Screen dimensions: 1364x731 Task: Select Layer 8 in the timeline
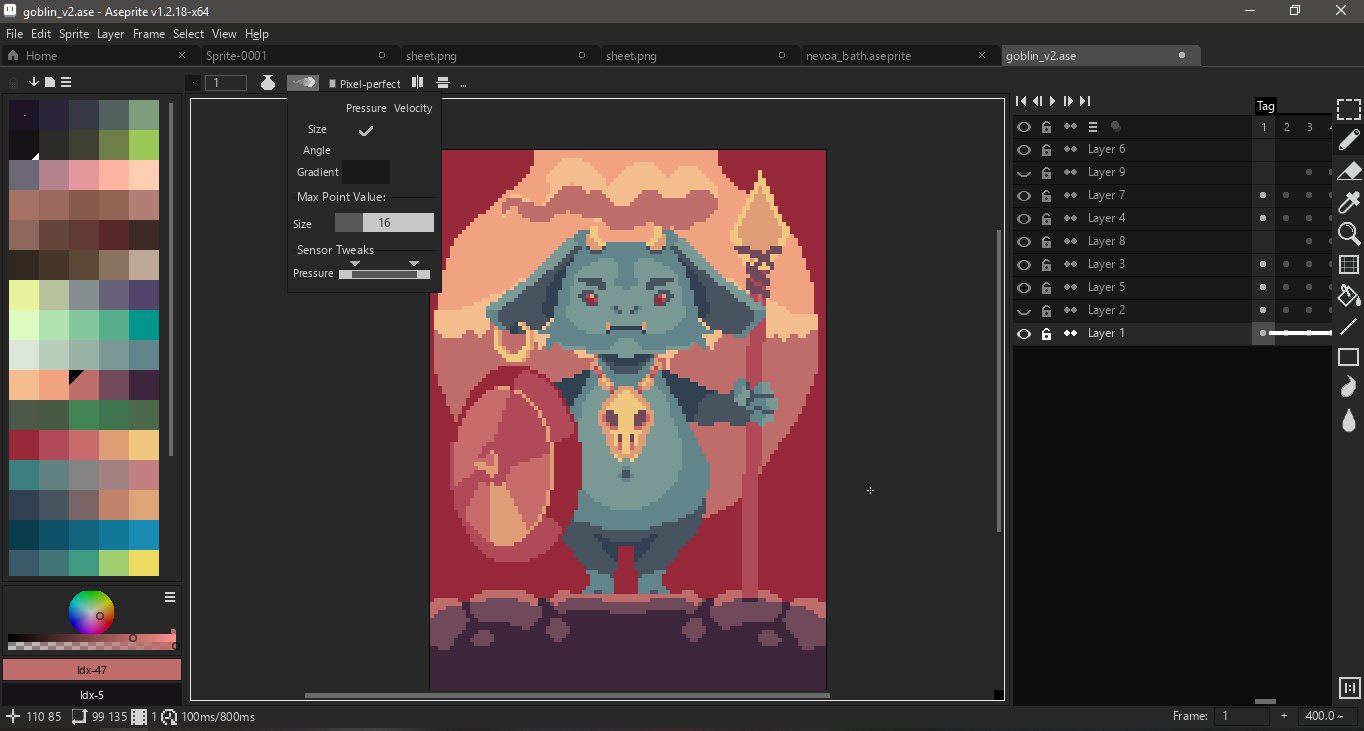coord(1107,242)
